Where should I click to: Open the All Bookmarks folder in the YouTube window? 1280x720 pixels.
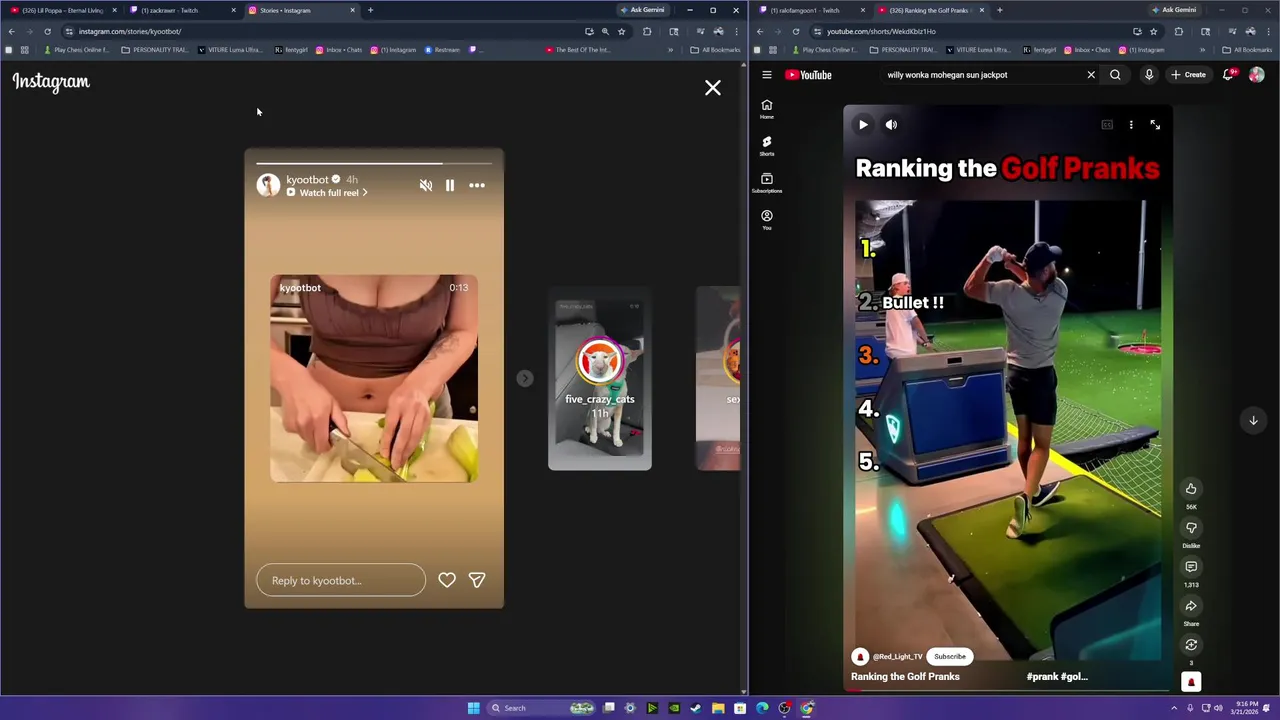[1247, 50]
